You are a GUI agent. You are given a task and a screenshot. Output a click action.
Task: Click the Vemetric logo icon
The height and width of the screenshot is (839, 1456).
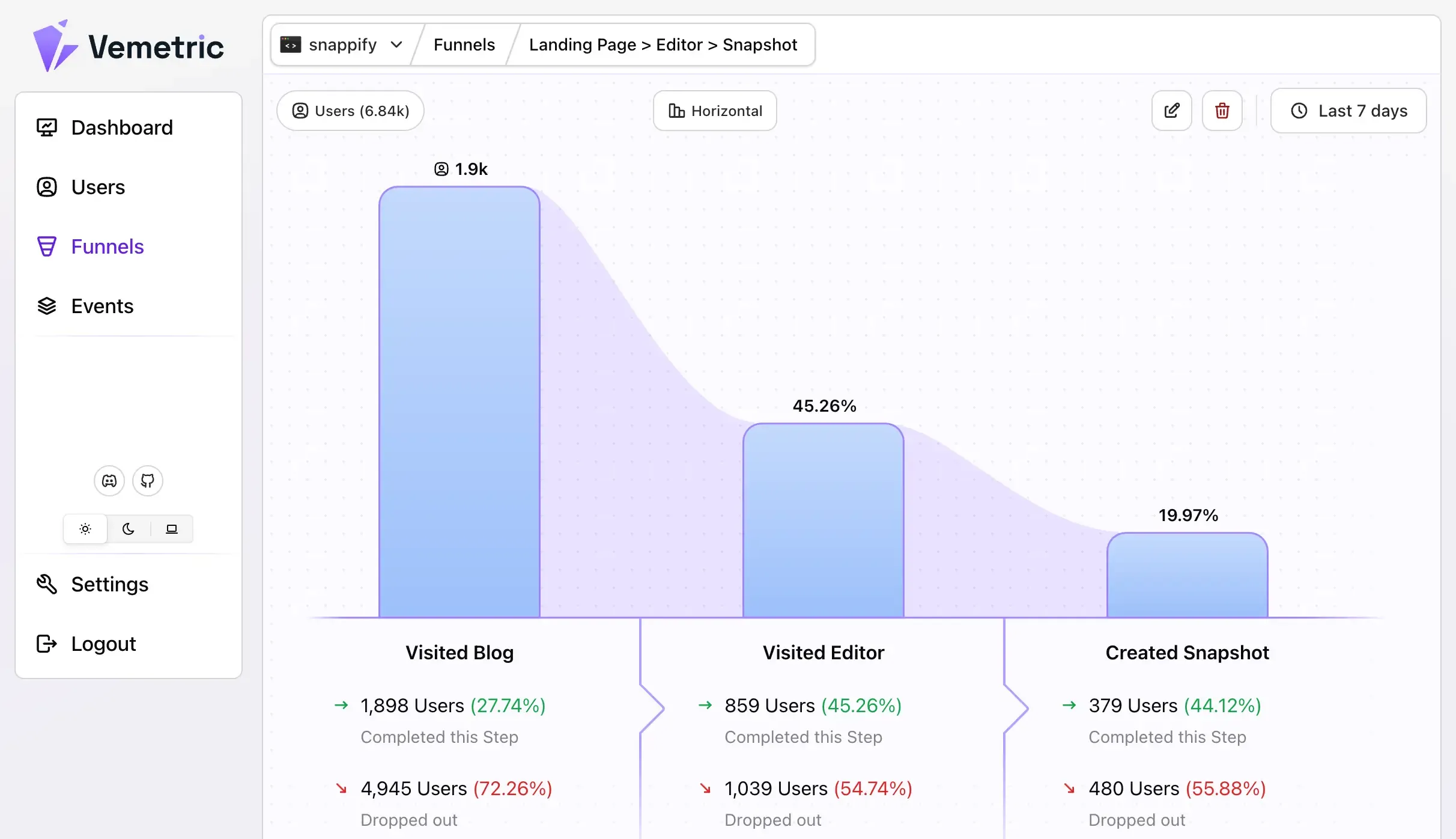[x=54, y=46]
